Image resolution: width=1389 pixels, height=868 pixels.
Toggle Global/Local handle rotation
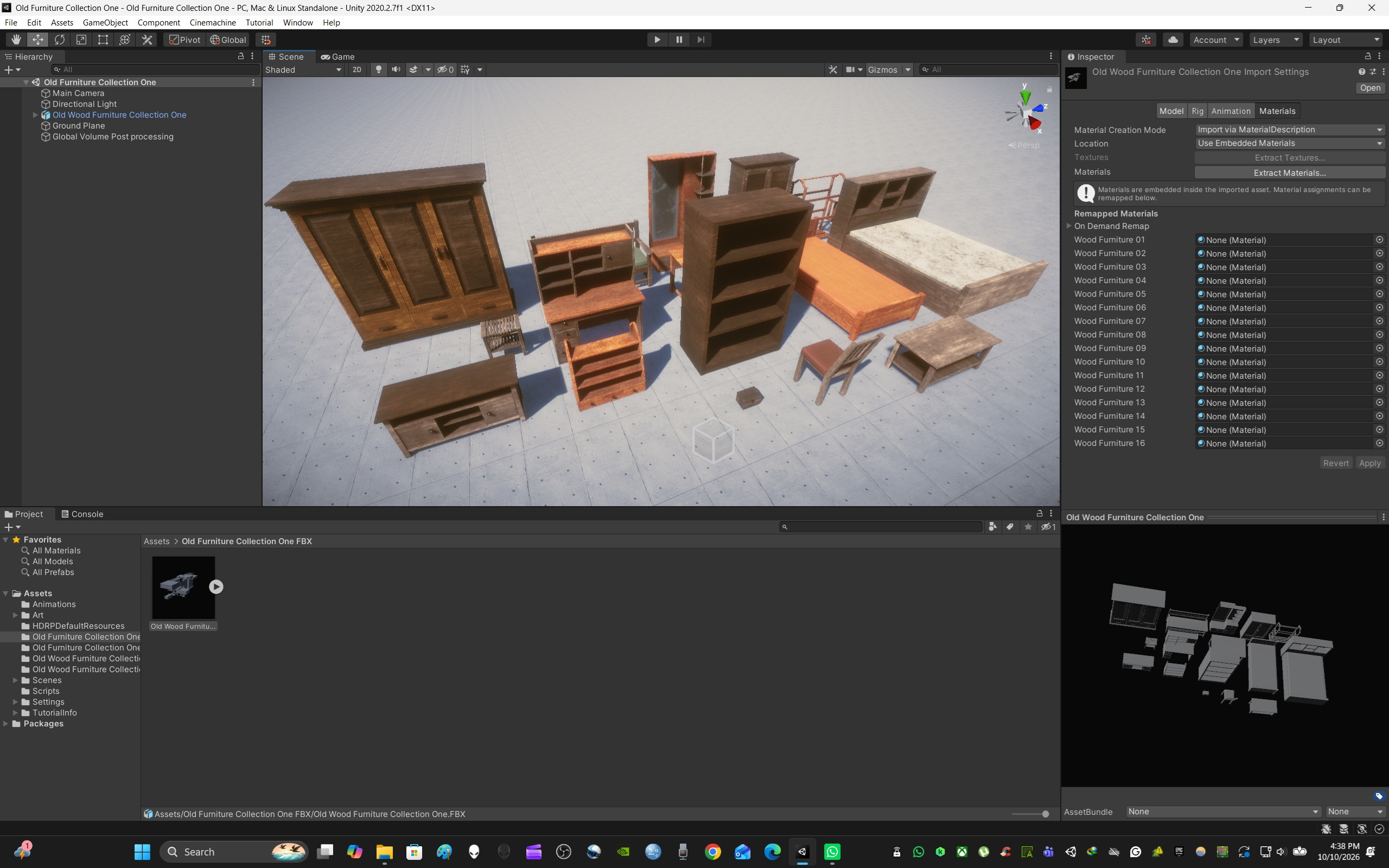click(x=228, y=40)
